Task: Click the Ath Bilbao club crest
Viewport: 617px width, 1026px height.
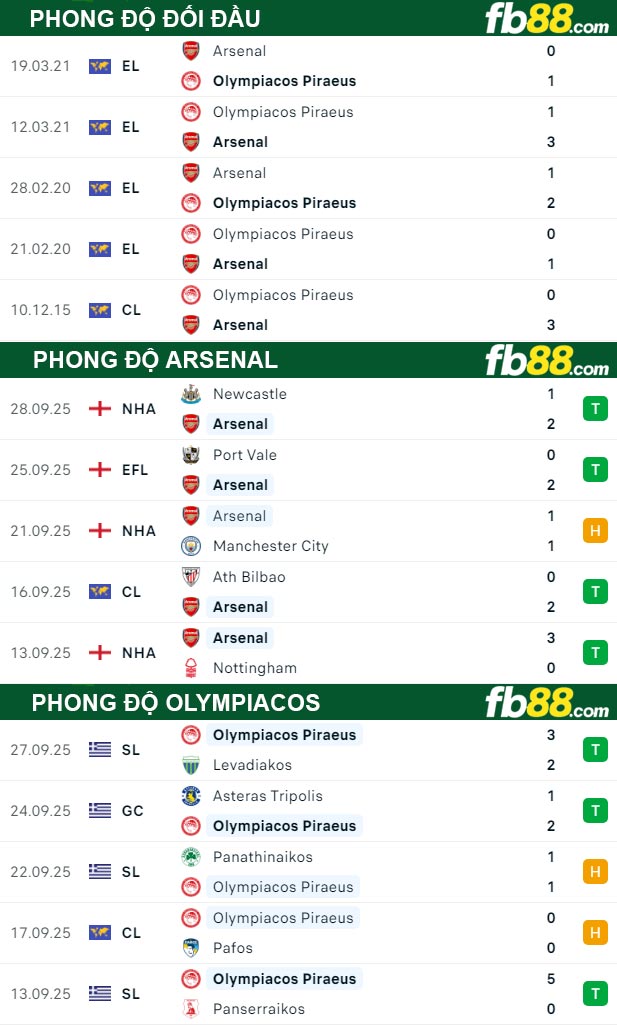Action: point(190,577)
